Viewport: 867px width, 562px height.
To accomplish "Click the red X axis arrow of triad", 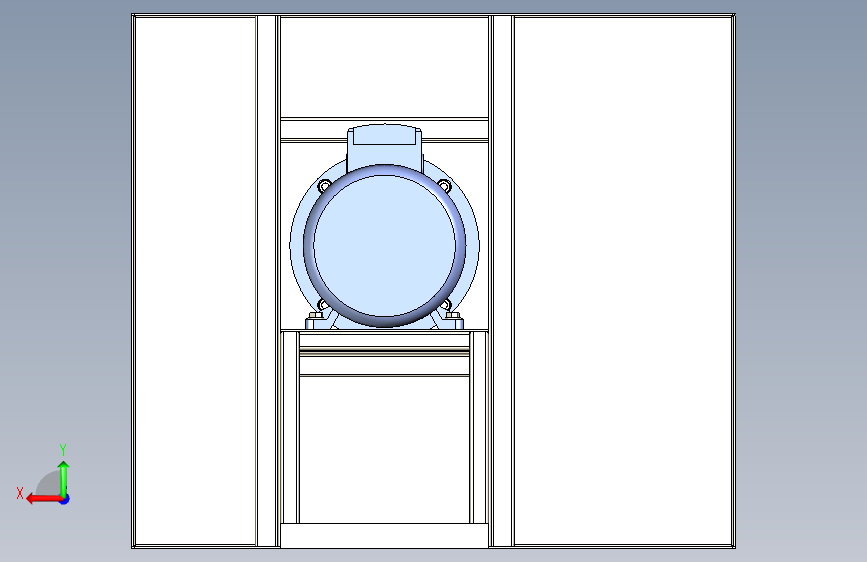I will [x=44, y=499].
